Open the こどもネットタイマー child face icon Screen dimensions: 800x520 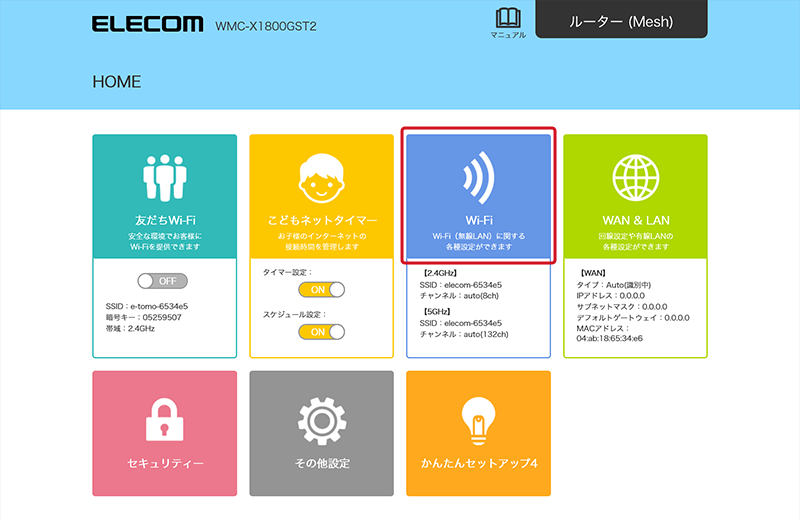(321, 178)
